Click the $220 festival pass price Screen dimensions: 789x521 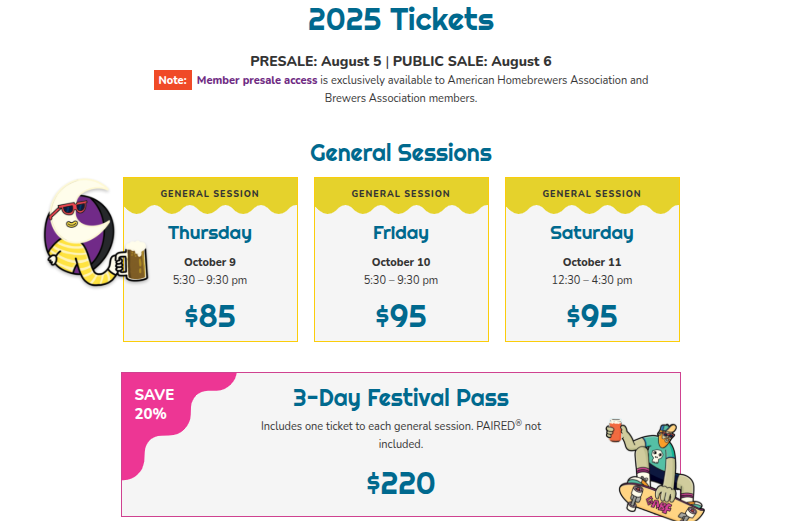tap(401, 483)
